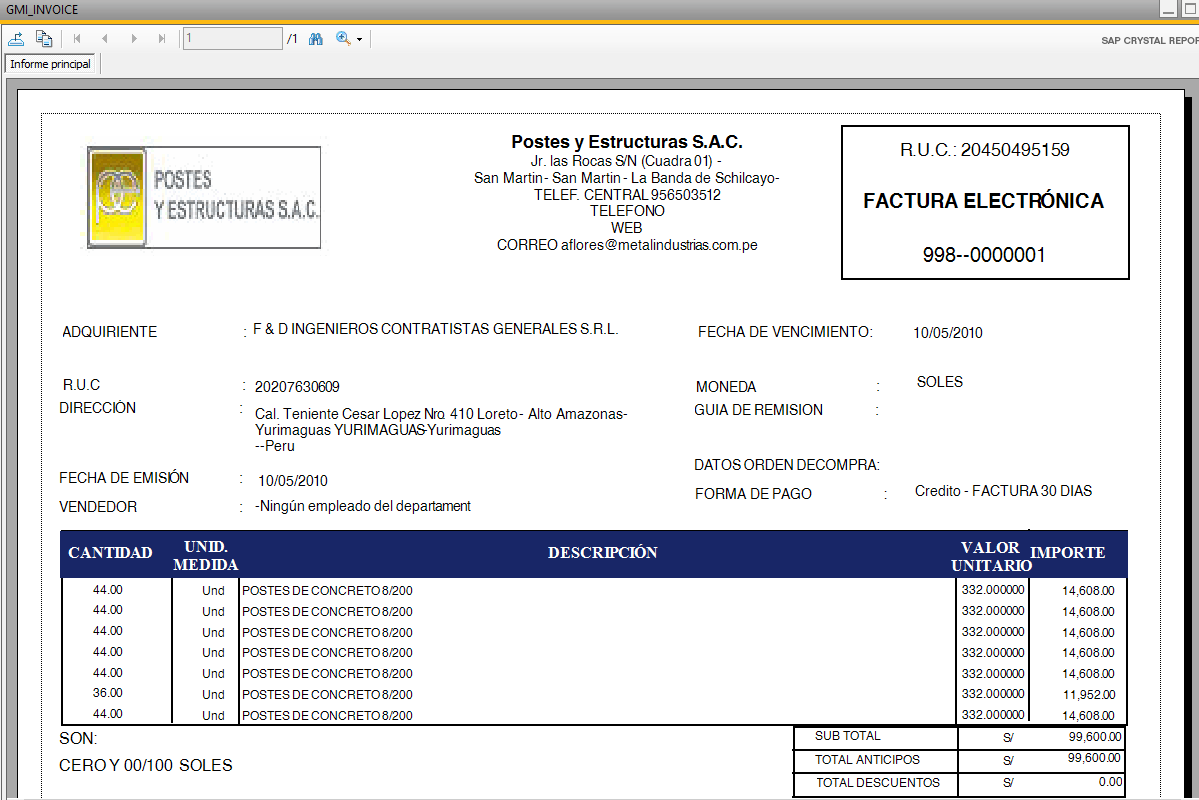Click the SON: label
The width and height of the screenshot is (1199, 800).
tap(78, 739)
